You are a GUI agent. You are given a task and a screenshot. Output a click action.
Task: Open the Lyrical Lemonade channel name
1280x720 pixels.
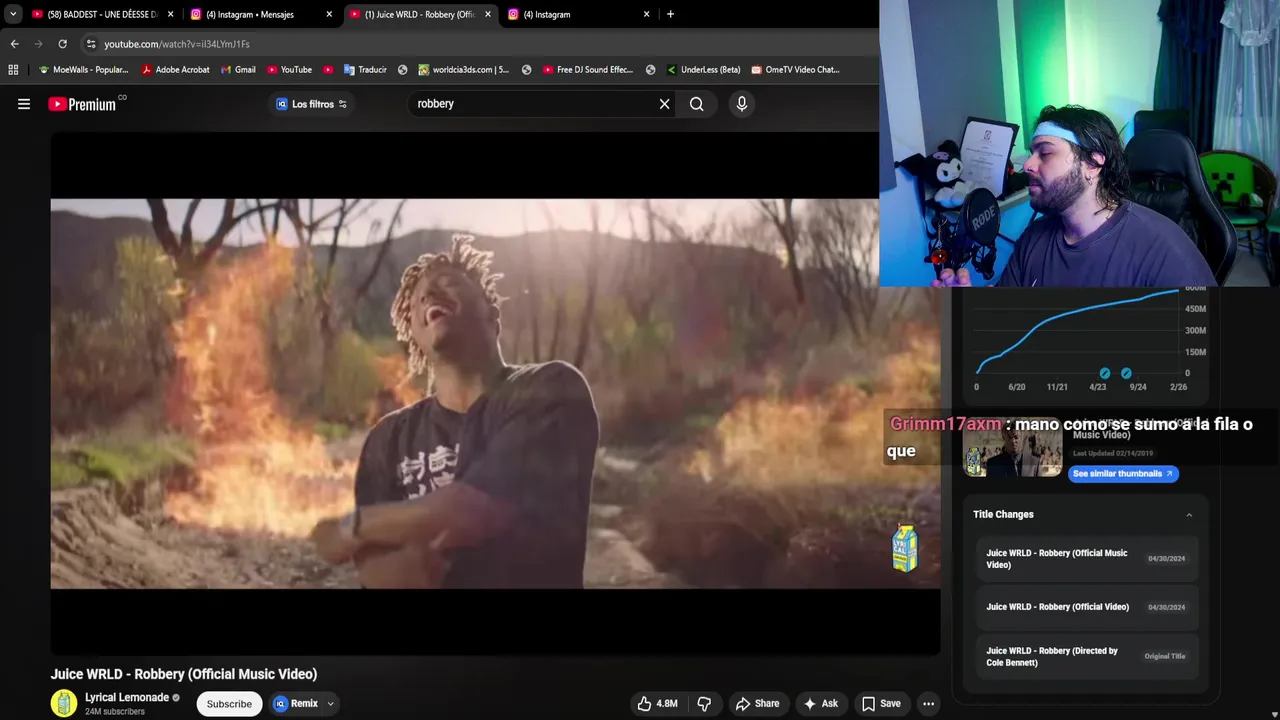127,697
